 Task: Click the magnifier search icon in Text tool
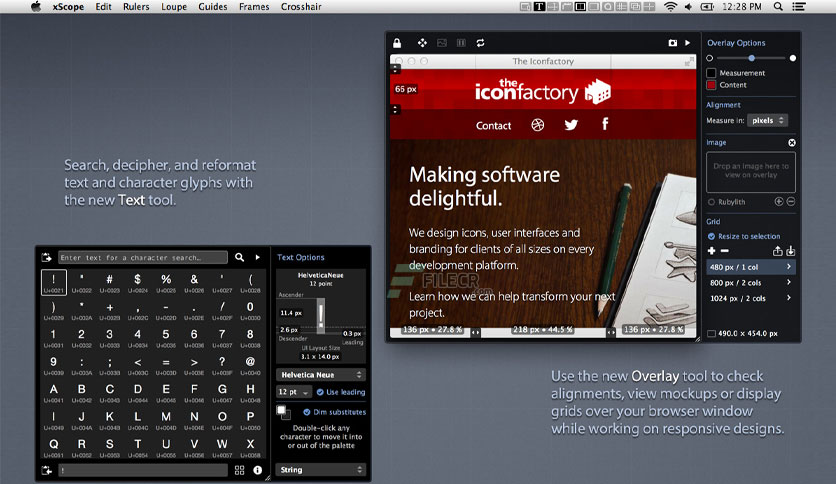[239, 257]
